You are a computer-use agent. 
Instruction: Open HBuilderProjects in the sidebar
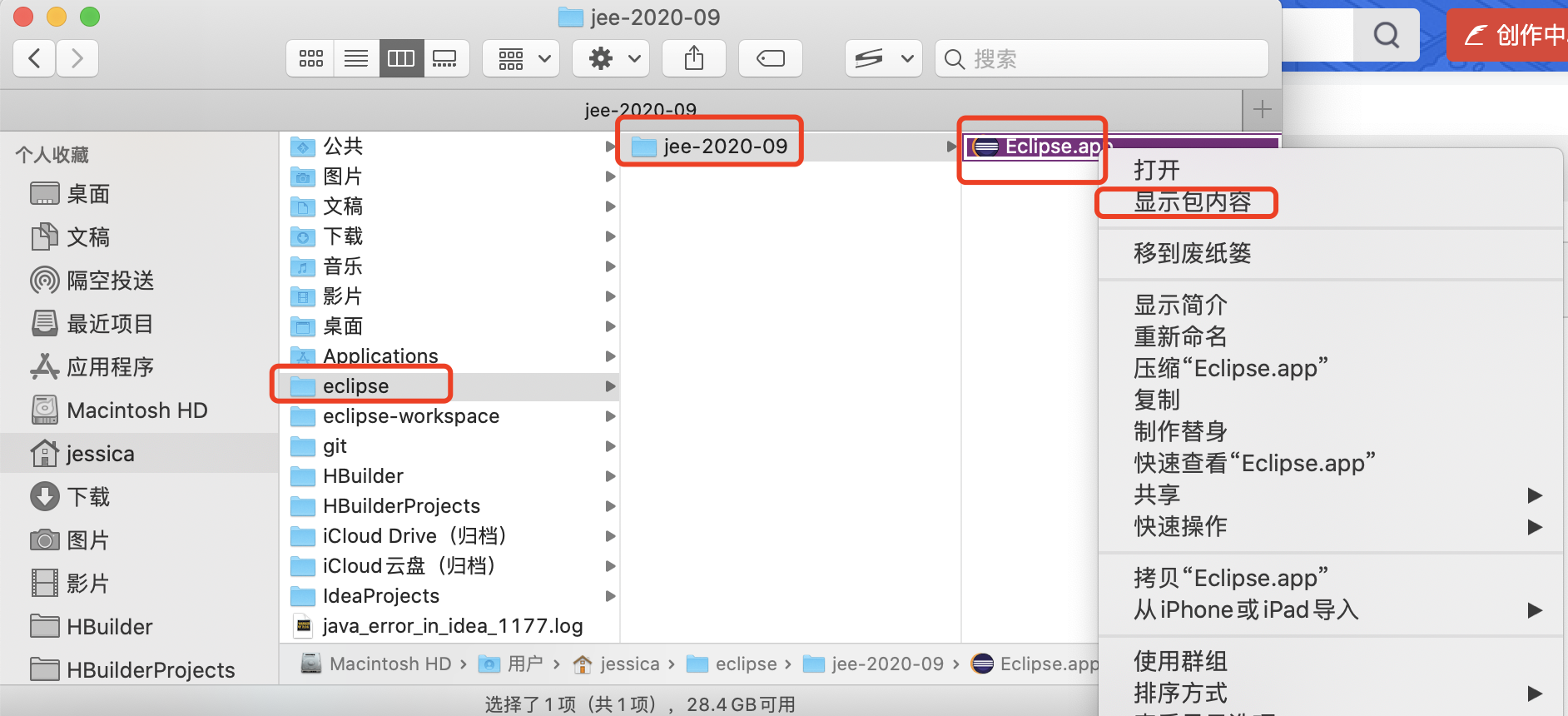[x=139, y=670]
